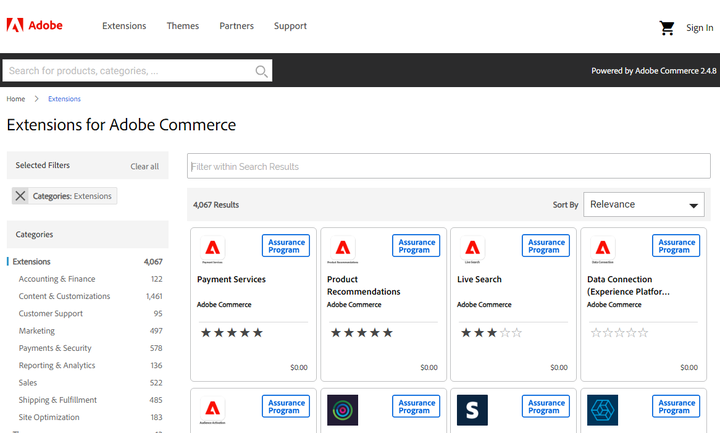Click Assurance Program badge on Product Recommendations
Viewport: 720px width, 433px height.
(x=416, y=246)
